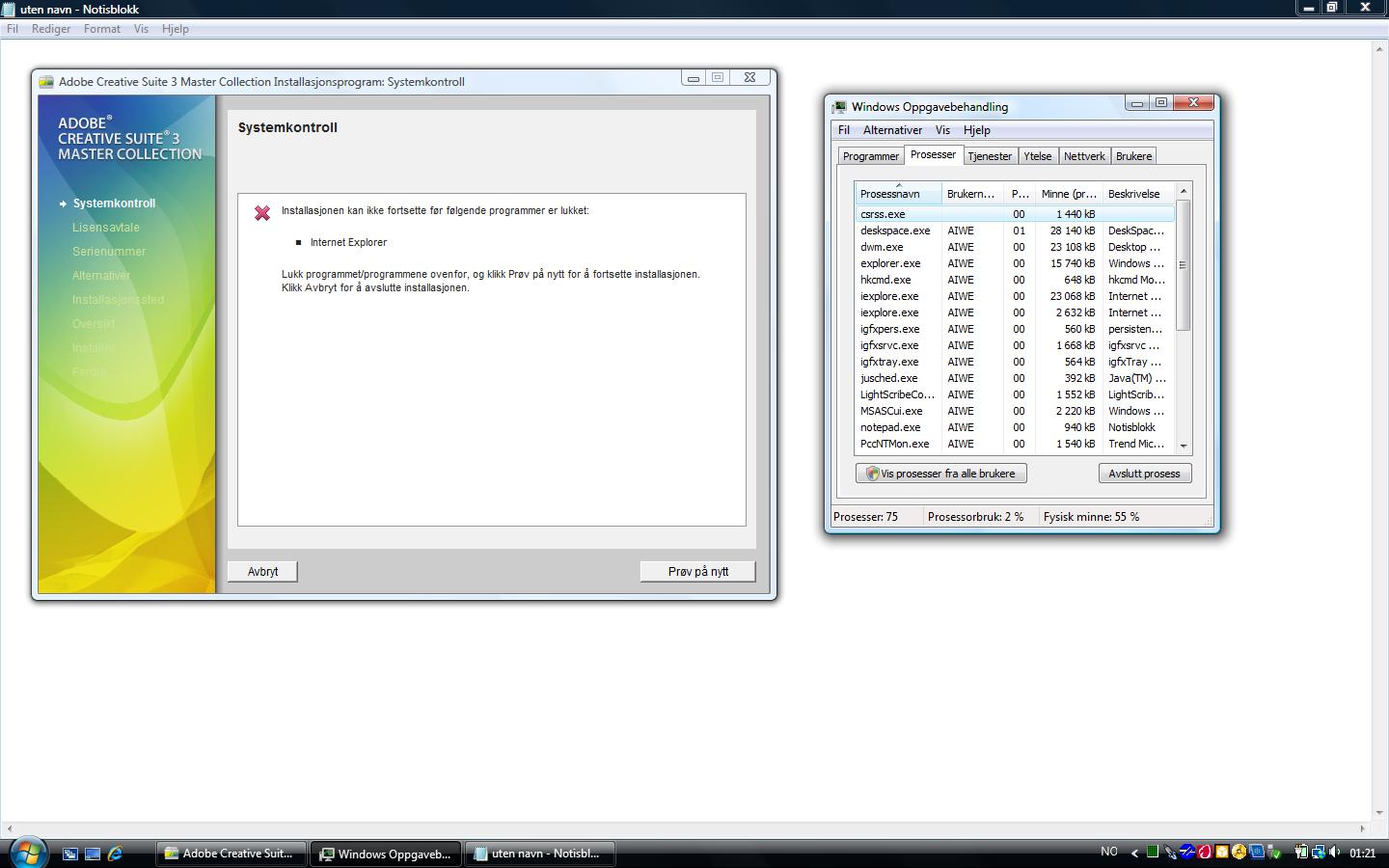Viewport: 1389px width, 868px height.
Task: Select the notepad.exe process row
Action: click(1015, 427)
